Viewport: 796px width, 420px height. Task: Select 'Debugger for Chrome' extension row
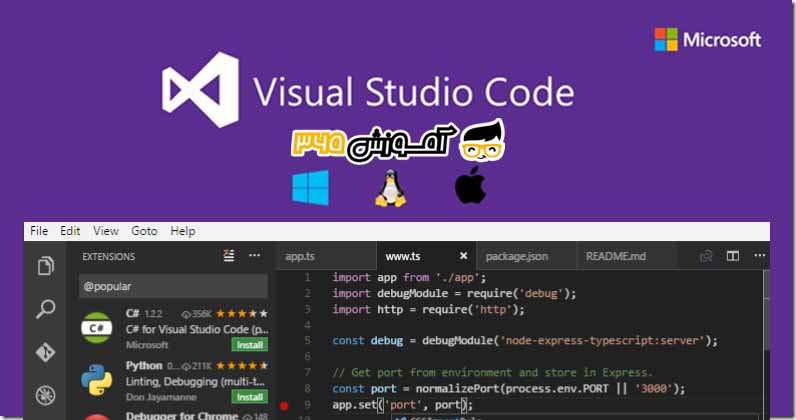[x=173, y=416]
